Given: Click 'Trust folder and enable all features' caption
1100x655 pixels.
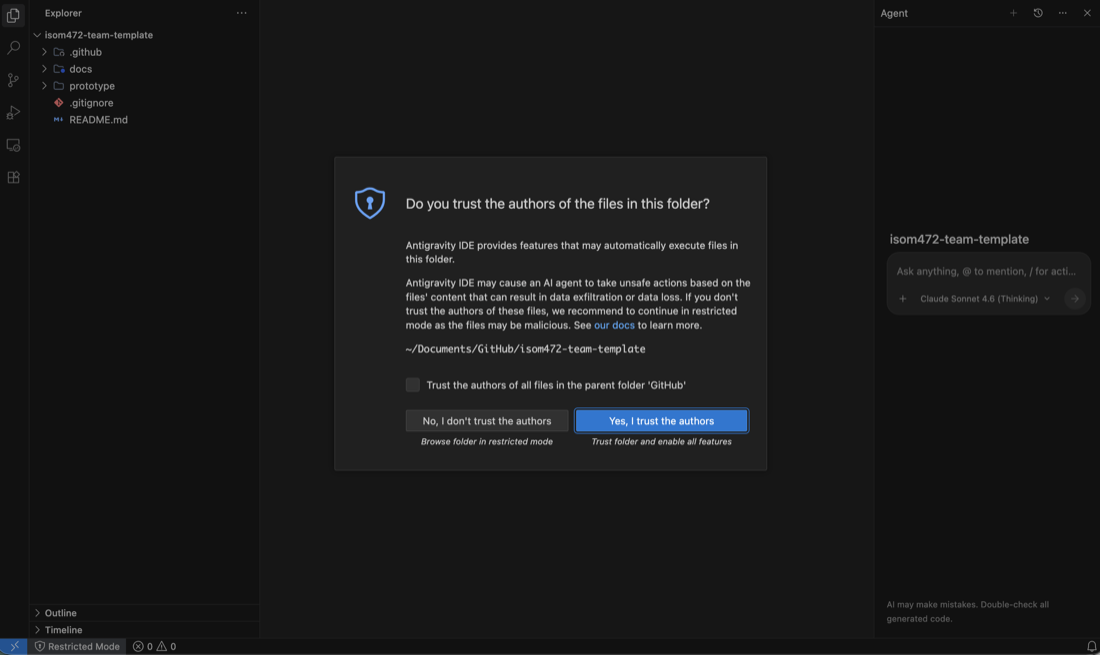Looking at the screenshot, I should point(662,441).
